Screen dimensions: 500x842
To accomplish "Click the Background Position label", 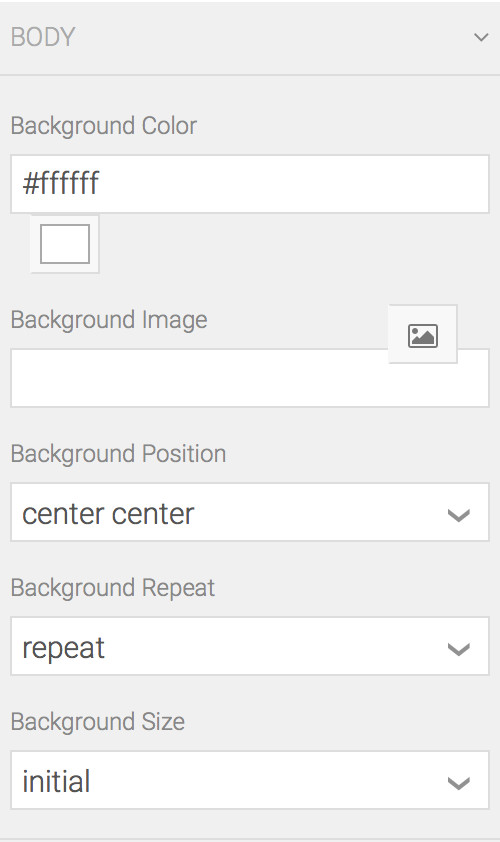I will (x=118, y=454).
